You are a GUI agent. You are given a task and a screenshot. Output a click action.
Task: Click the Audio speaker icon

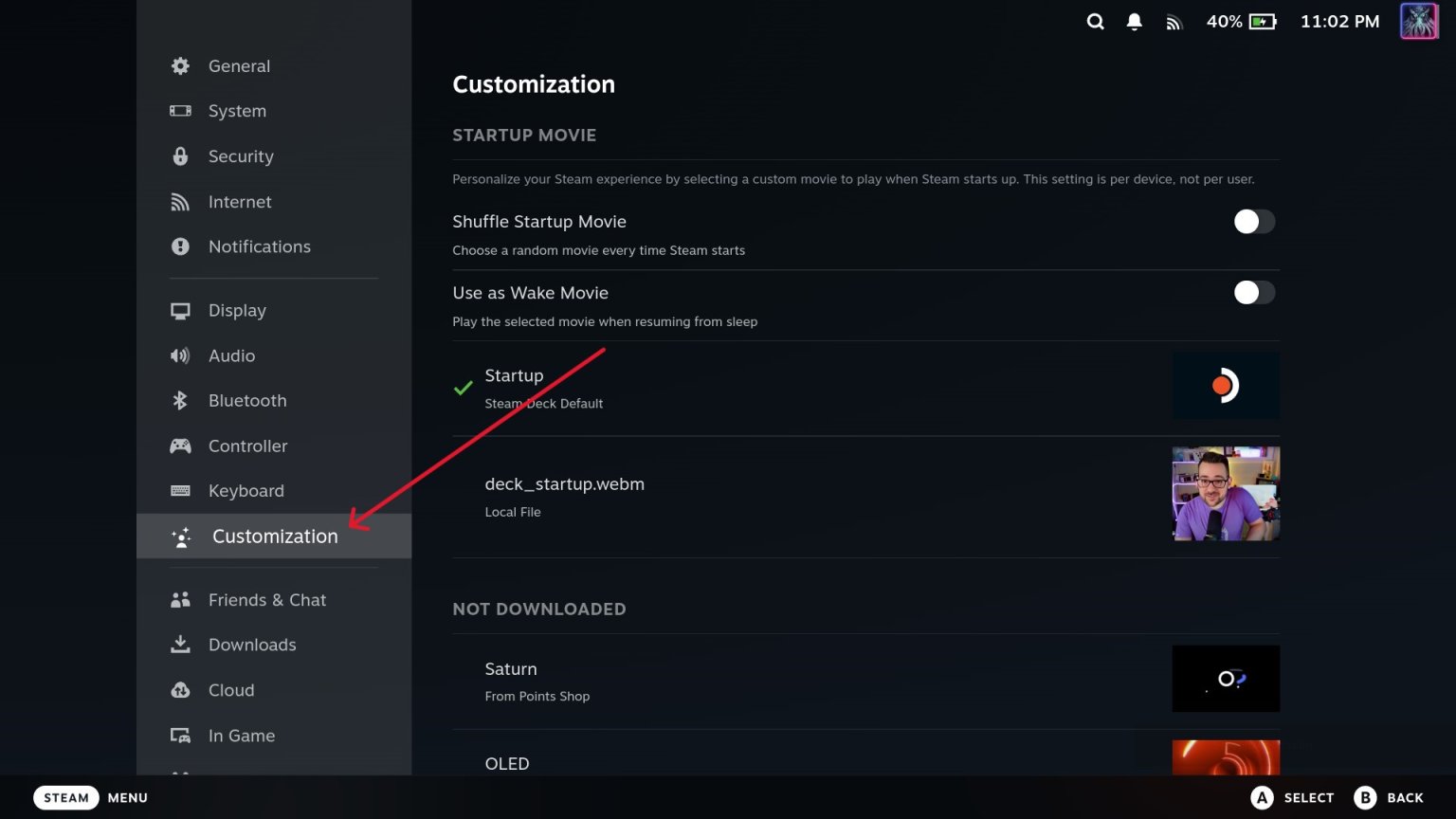(x=180, y=355)
